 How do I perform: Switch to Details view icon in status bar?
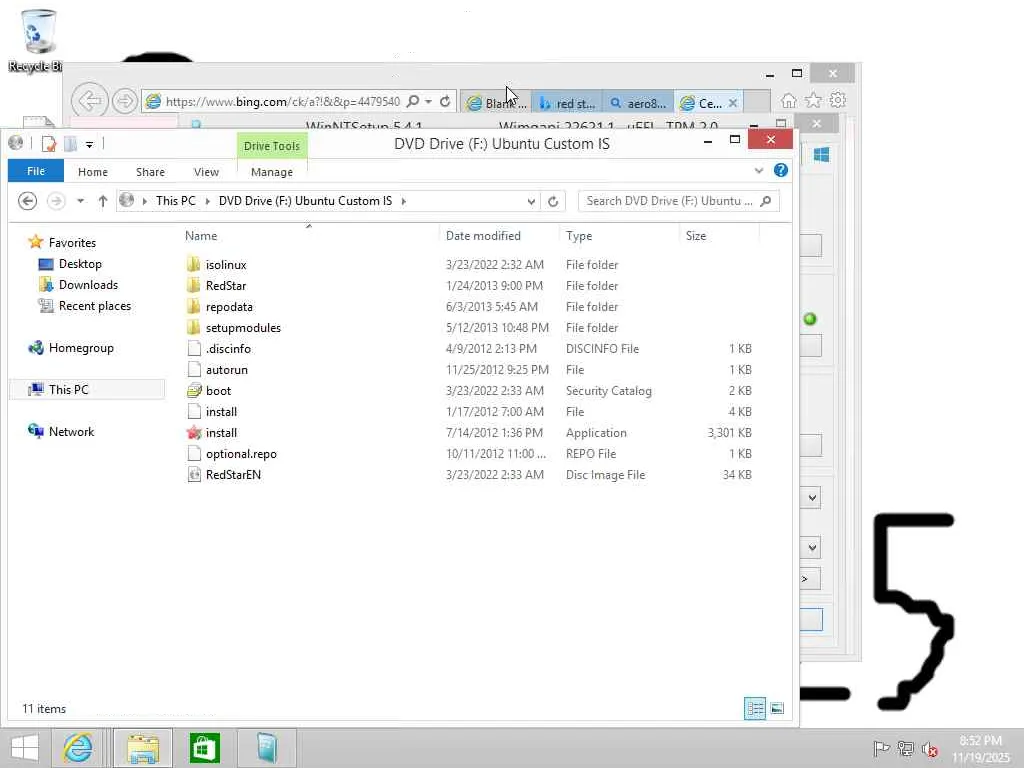(x=755, y=709)
